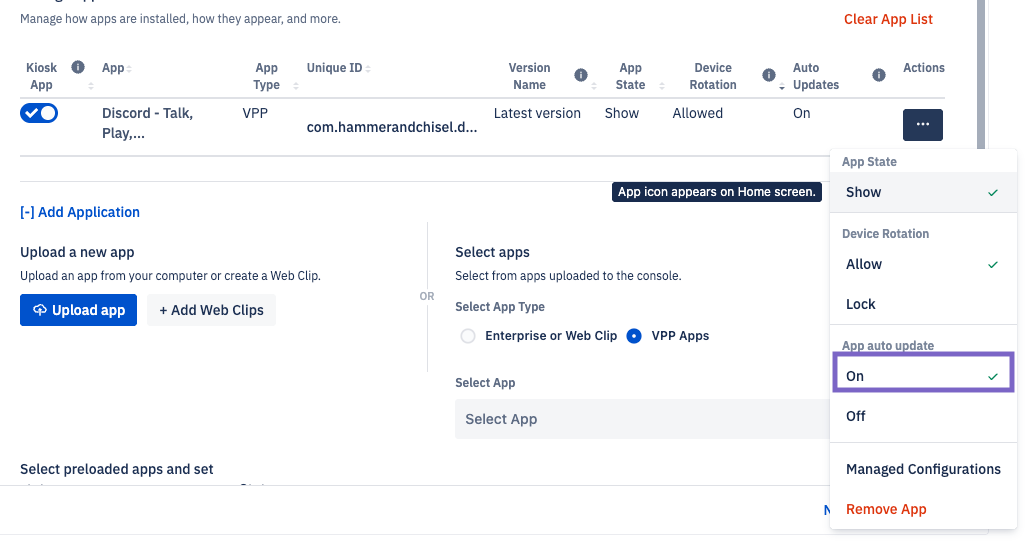This screenshot has height=545, width=1035.
Task: Sort by Version Name column arrows
Action: pos(594,86)
